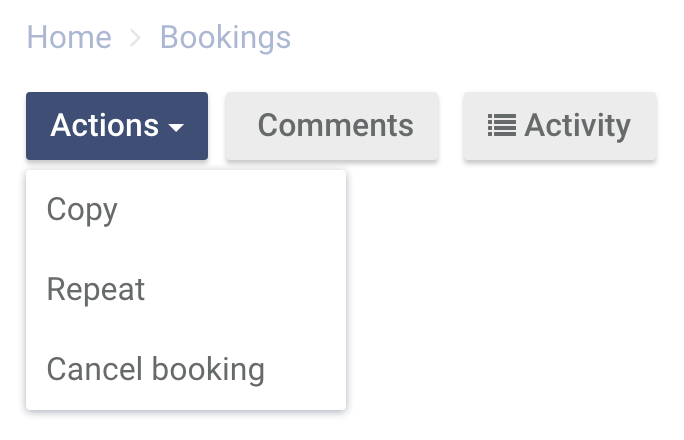View comments using the Comments button
This screenshot has width=684, height=440.
(332, 126)
